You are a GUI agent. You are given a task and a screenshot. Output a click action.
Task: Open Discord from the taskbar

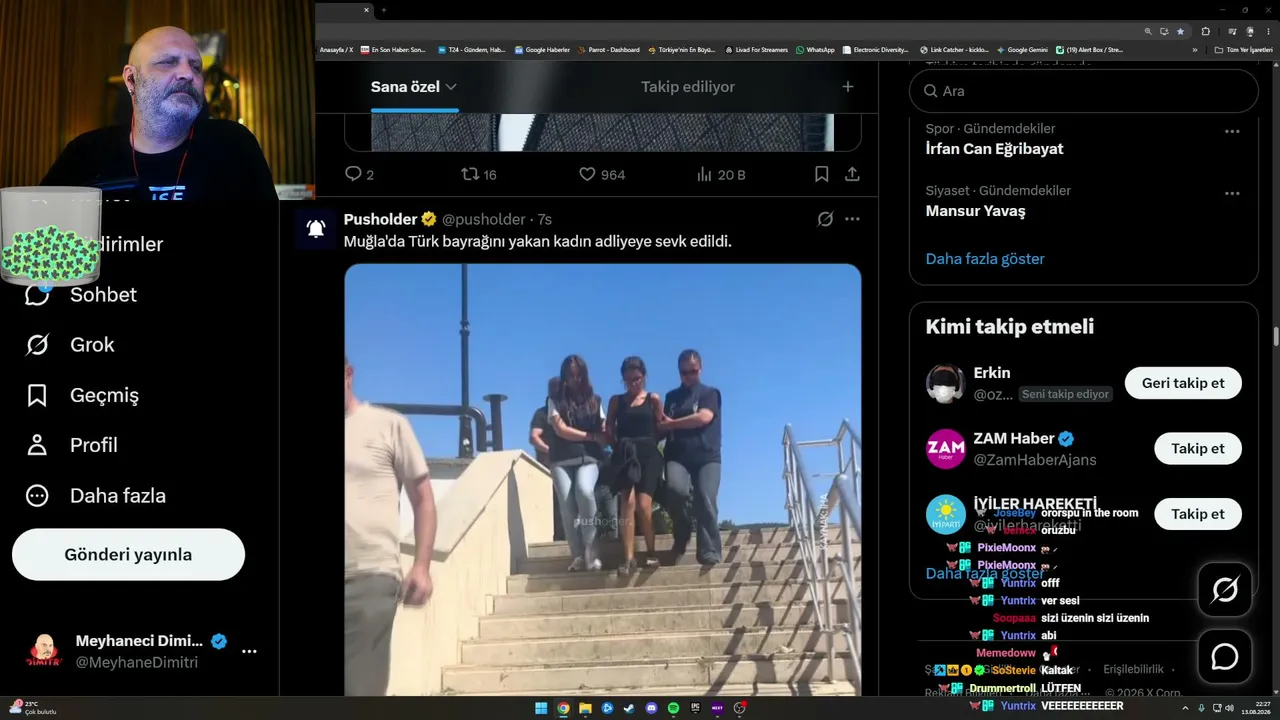coord(651,708)
